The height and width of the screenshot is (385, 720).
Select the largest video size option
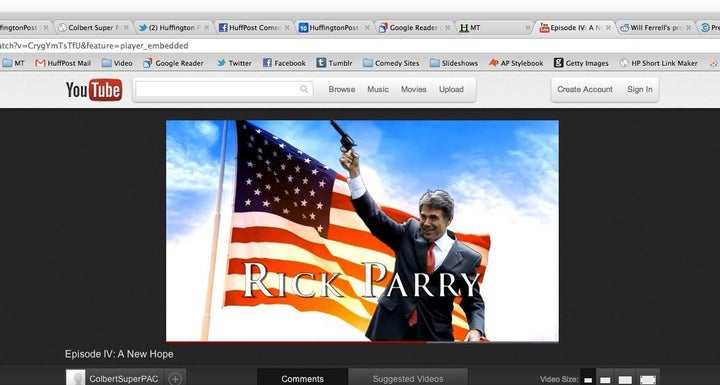click(648, 379)
